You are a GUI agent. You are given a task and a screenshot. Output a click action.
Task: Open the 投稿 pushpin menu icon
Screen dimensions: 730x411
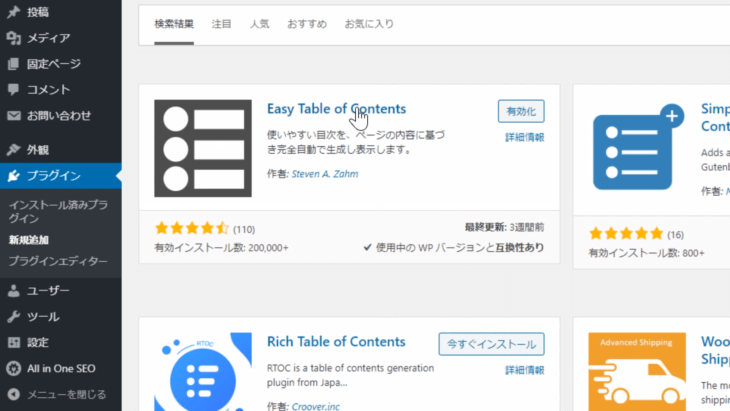(14, 12)
